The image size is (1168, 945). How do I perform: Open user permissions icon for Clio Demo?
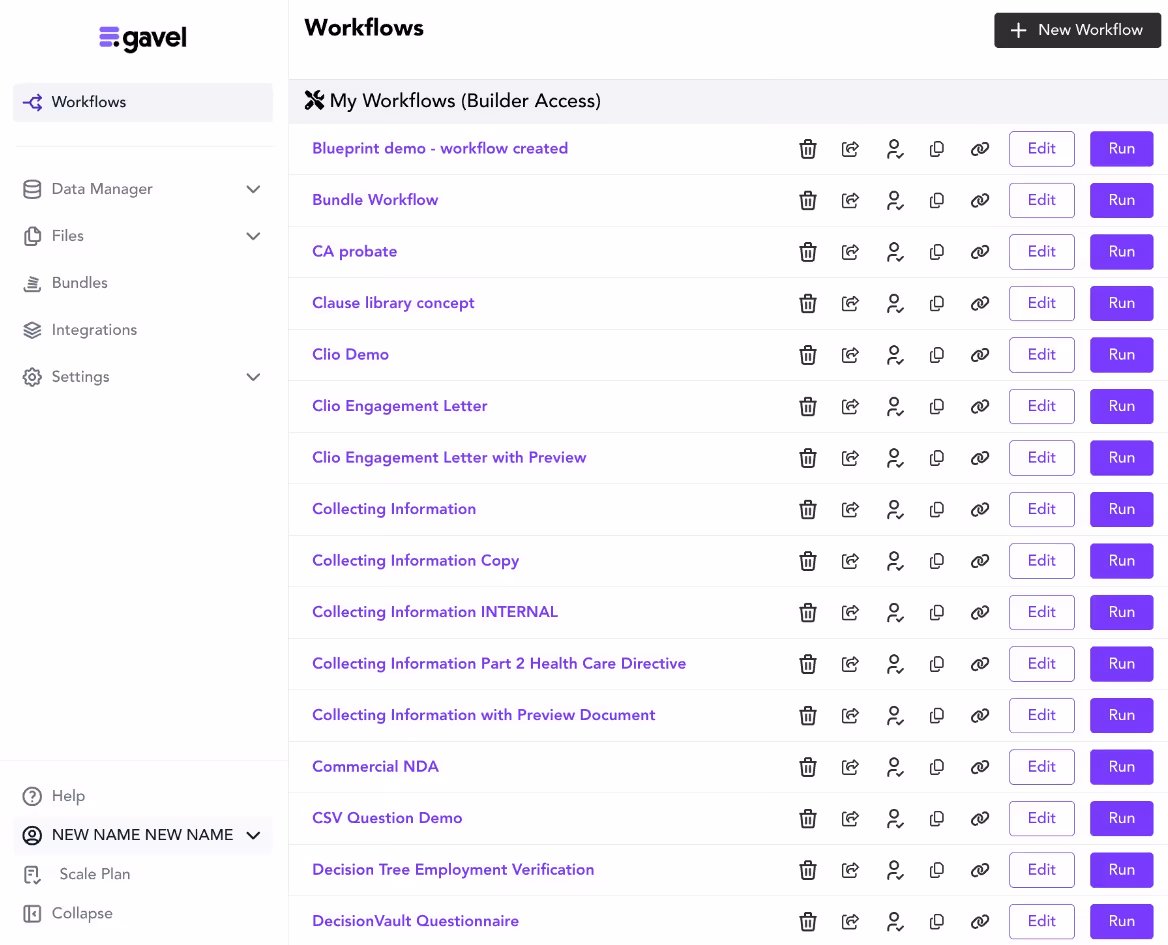tap(895, 355)
